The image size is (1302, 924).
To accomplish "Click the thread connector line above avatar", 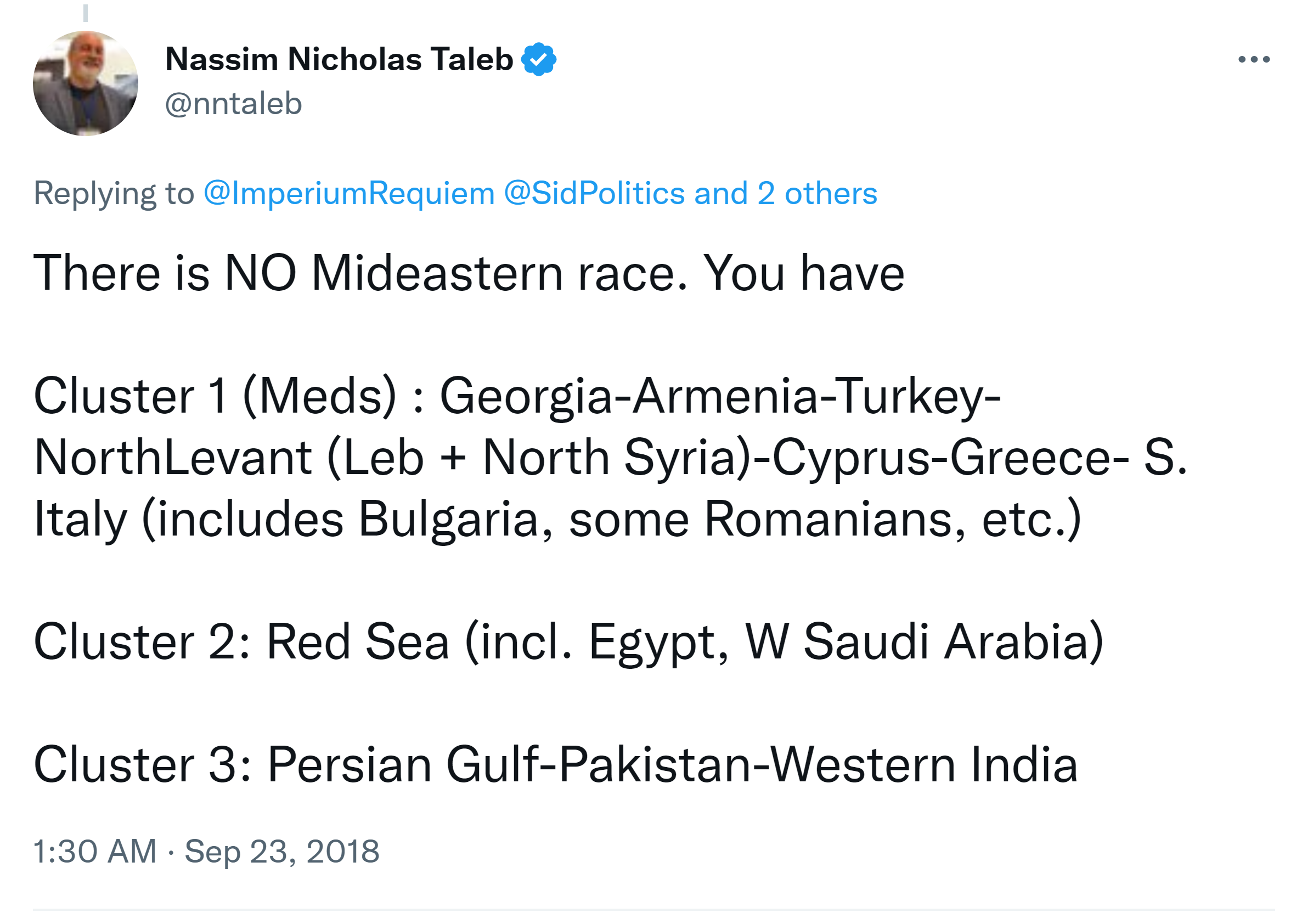I will 86,13.
